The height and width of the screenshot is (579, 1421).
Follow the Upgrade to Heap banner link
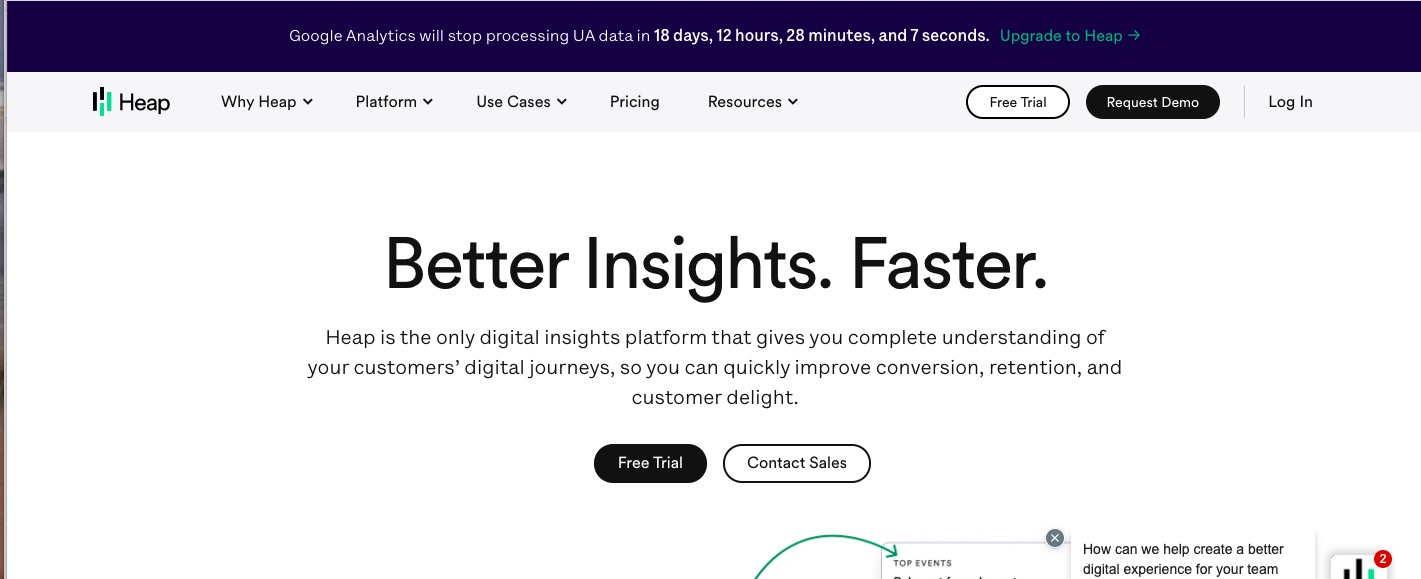(1061, 36)
